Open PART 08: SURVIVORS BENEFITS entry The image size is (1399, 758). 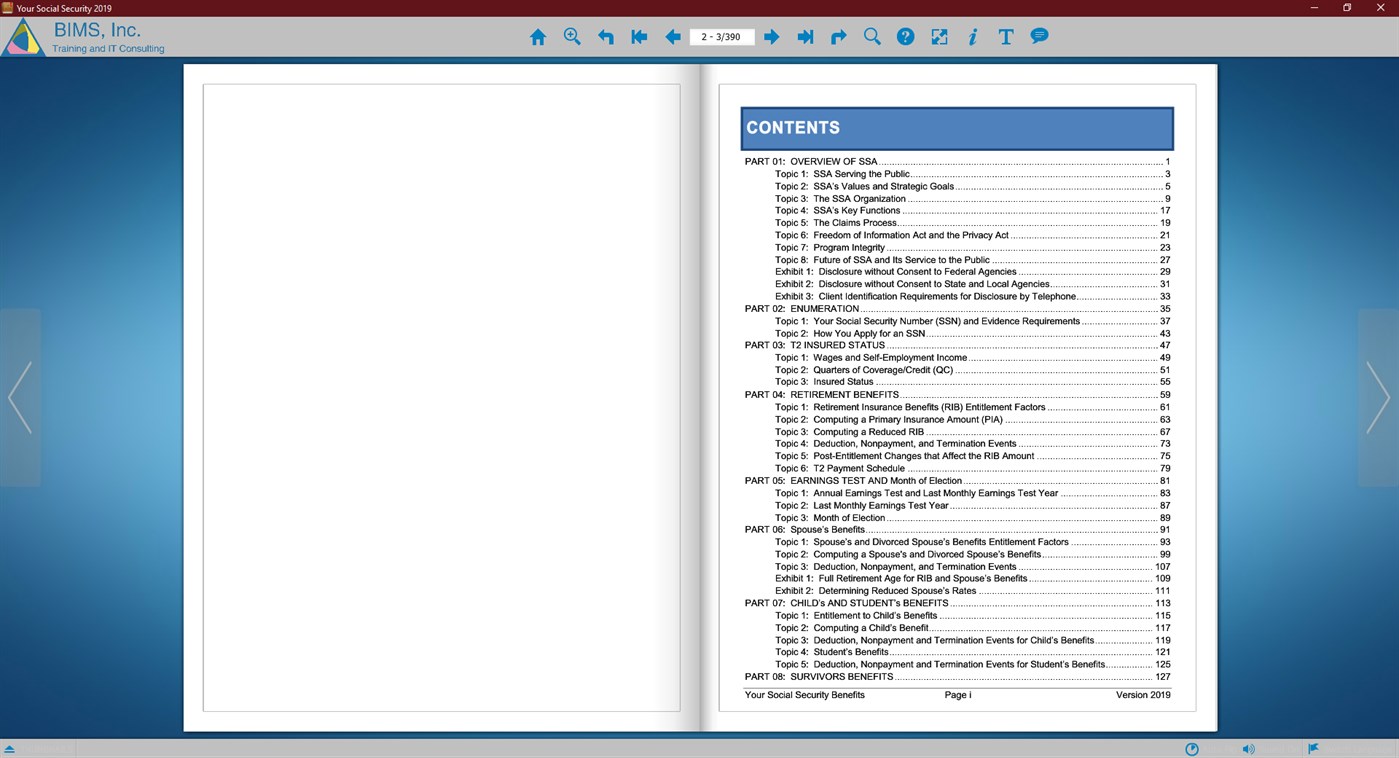[x=957, y=677]
